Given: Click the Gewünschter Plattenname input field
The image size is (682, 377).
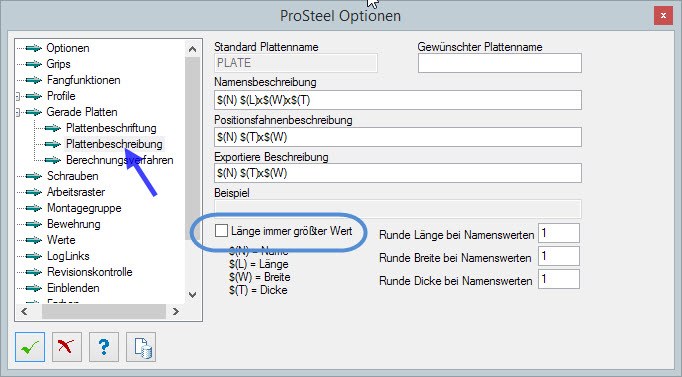Looking at the screenshot, I should (500, 63).
